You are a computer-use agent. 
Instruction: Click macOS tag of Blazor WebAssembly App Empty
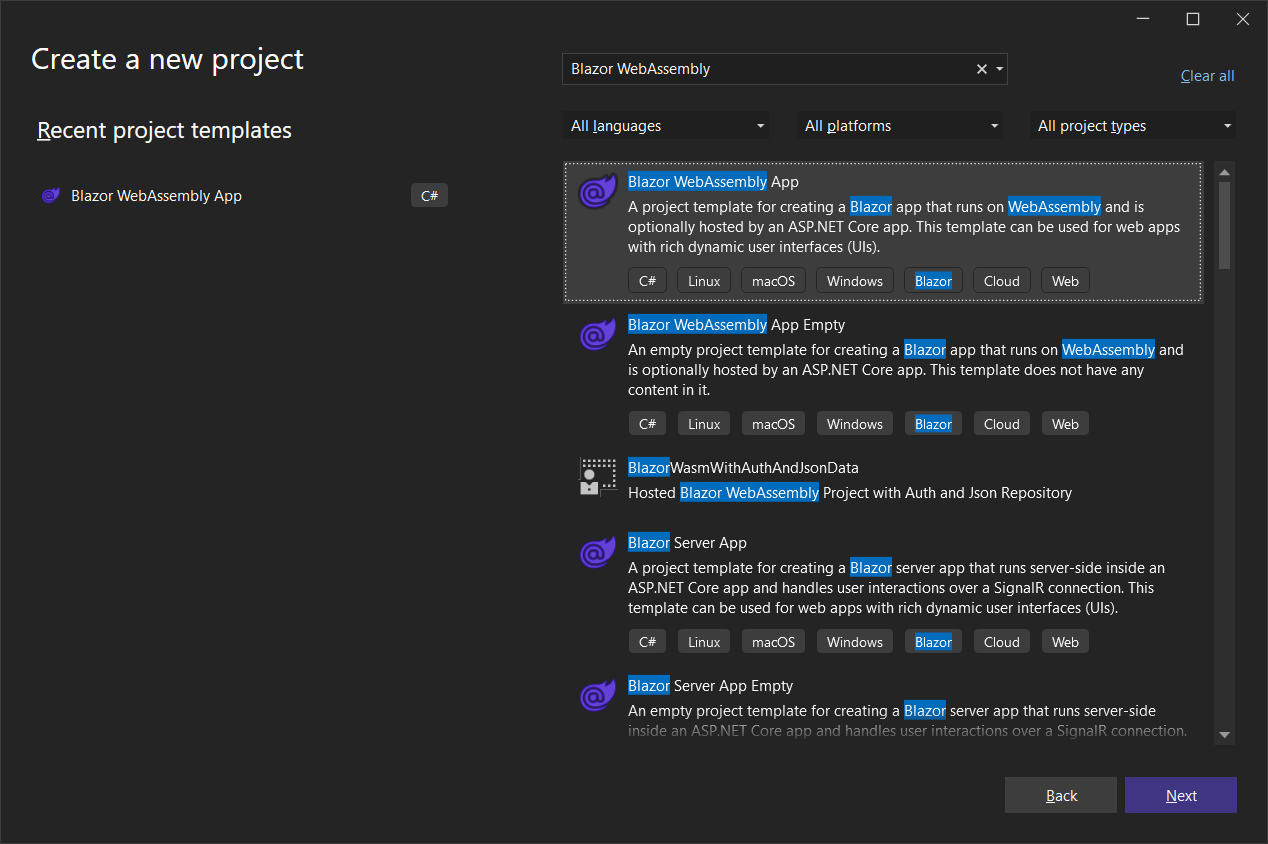(773, 424)
